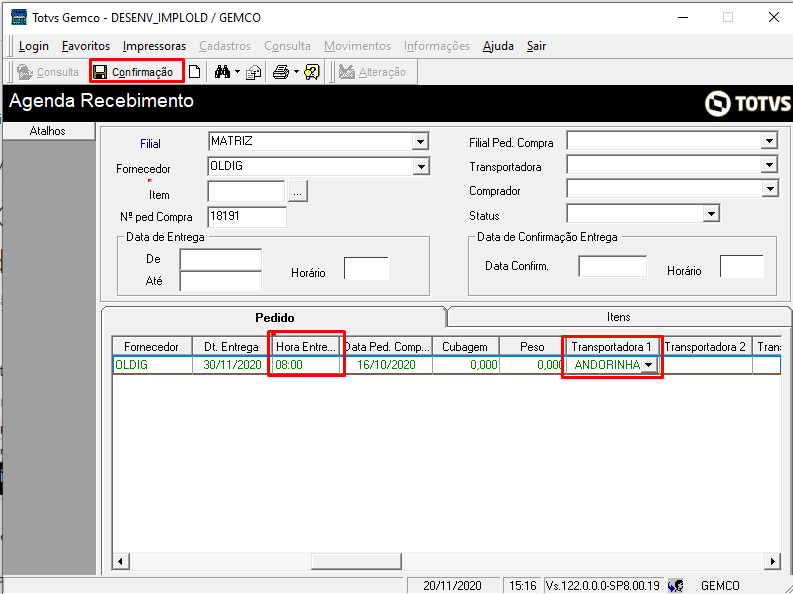Click the Item lookup ellipsis button
The image size is (793, 594).
pyautogui.click(x=298, y=192)
